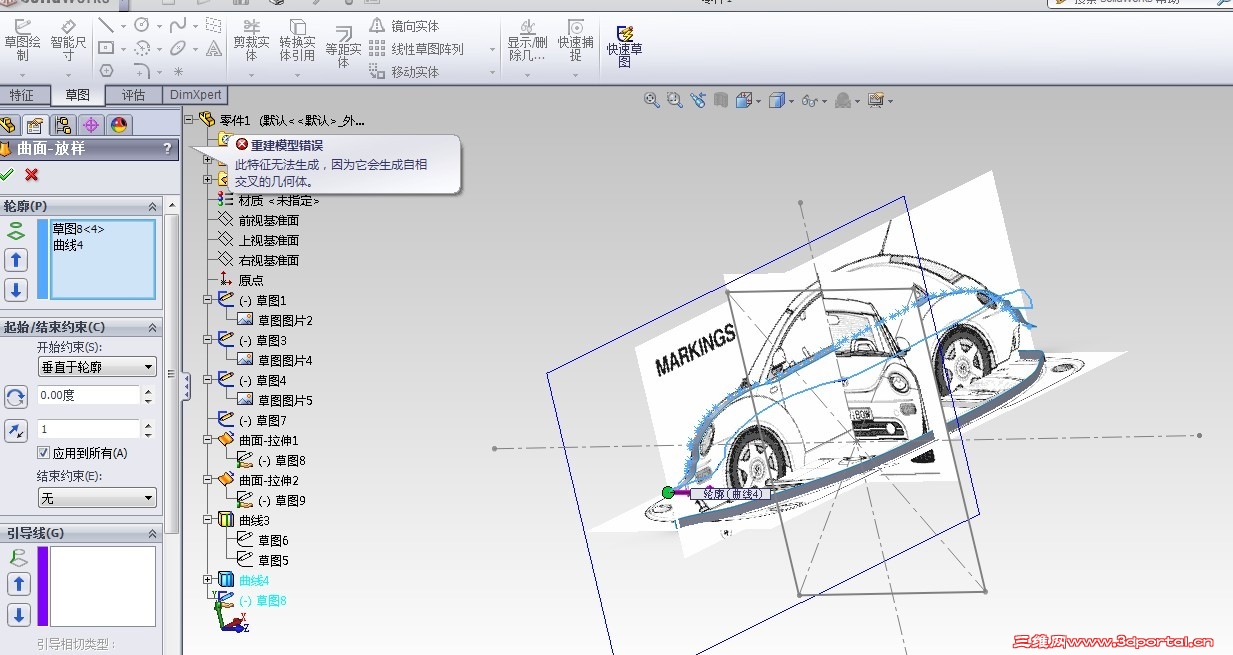
Task: Cancel surface loft with red X
Action: pos(32,175)
